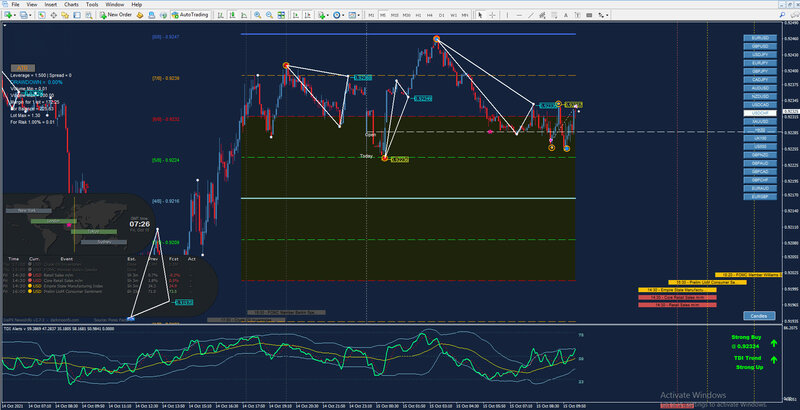Click the Core Retail Sales event bar
The image size is (800, 410).
(677, 297)
